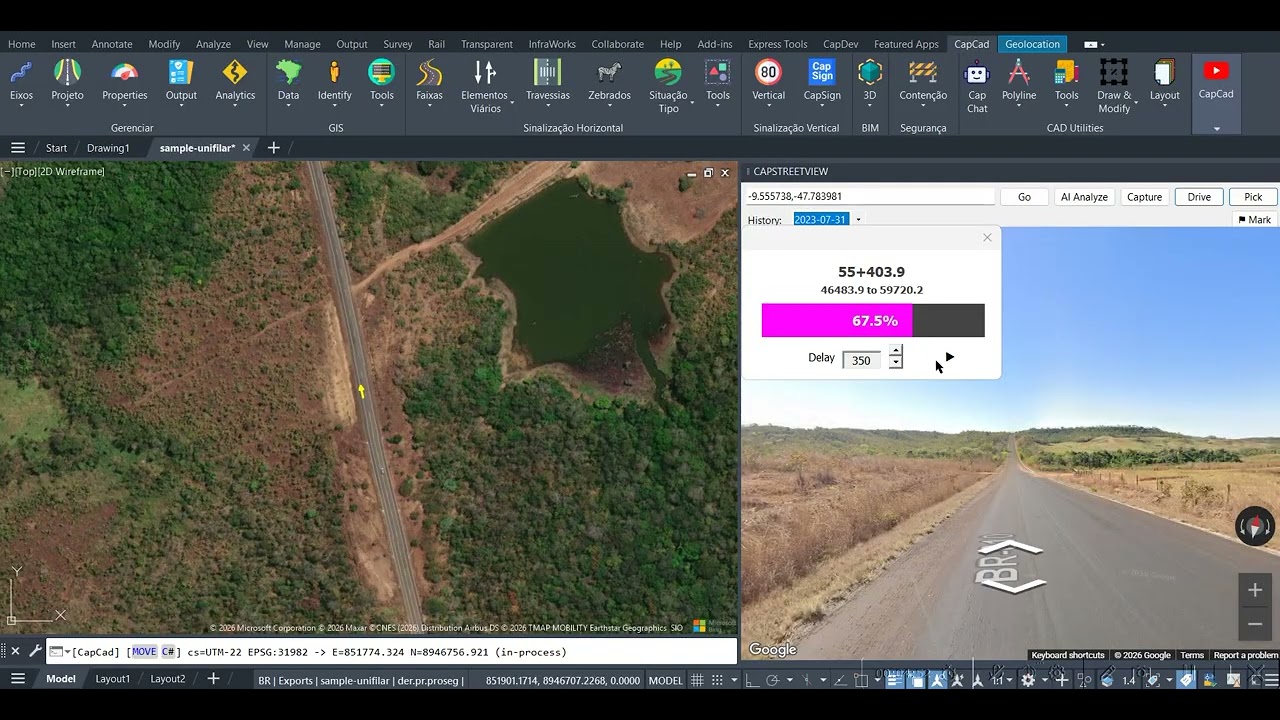Open the layout list menu beside Model tab
The height and width of the screenshot is (720, 1280).
point(17,679)
